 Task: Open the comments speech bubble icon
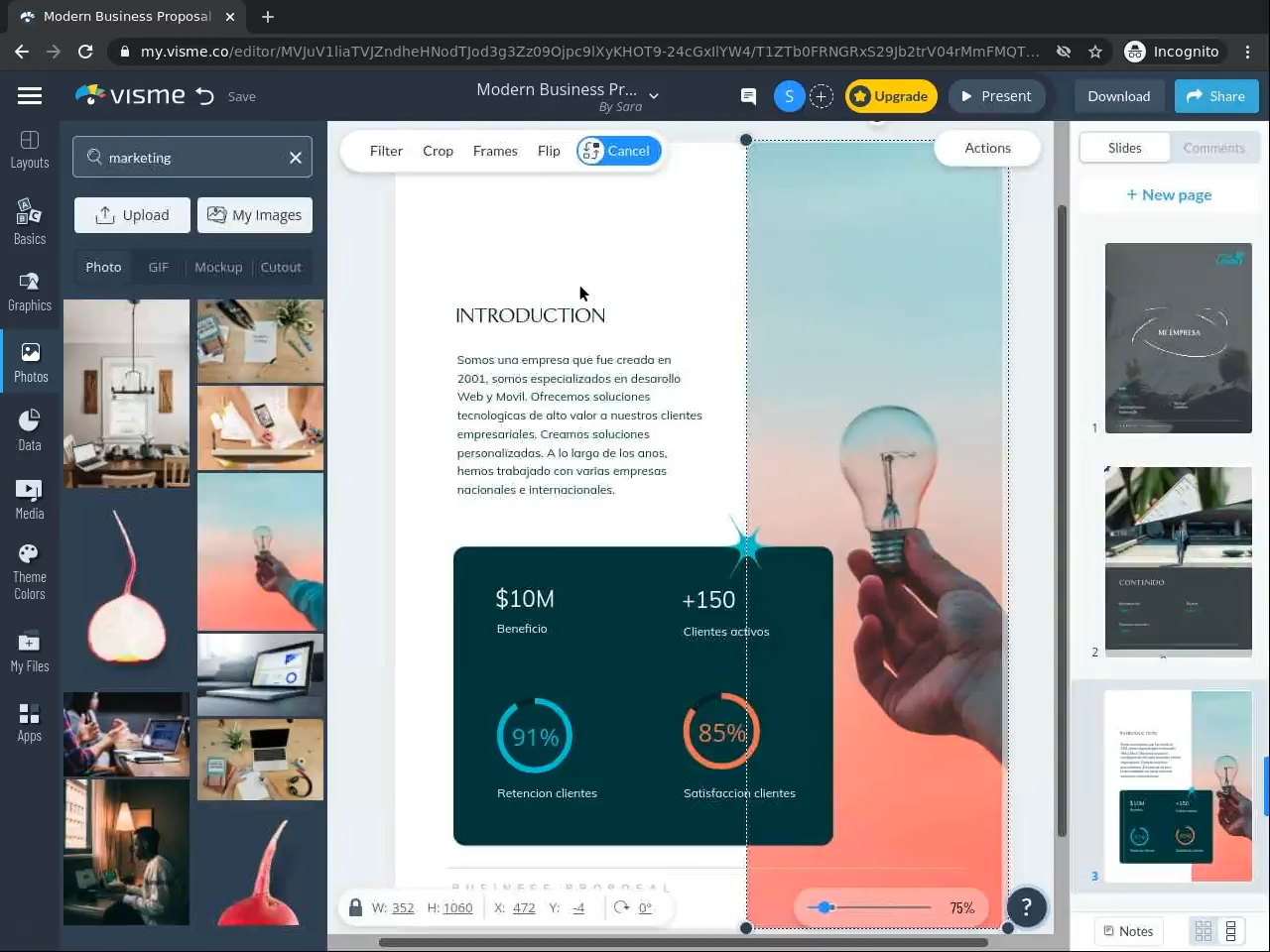(x=748, y=96)
